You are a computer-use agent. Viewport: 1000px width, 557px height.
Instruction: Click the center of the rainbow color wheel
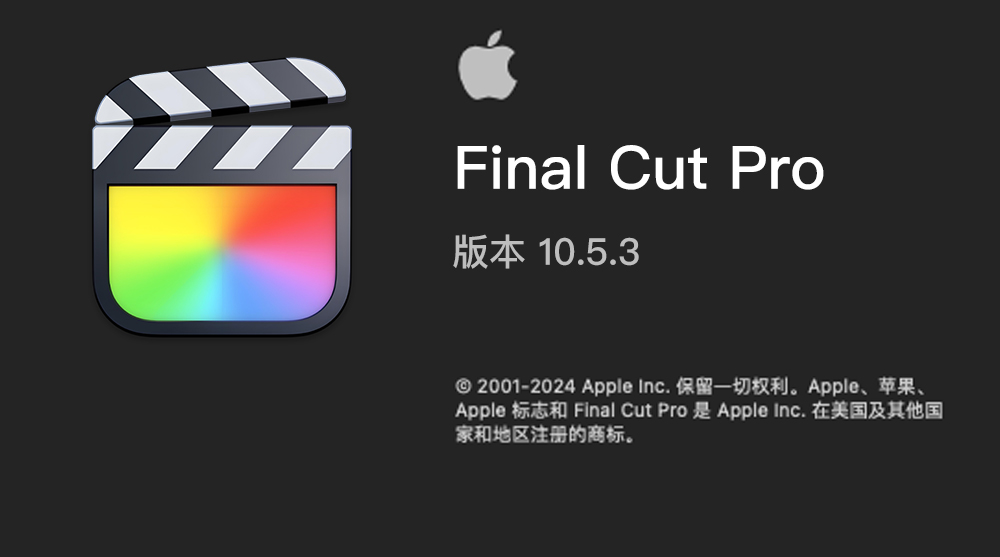coord(222,253)
